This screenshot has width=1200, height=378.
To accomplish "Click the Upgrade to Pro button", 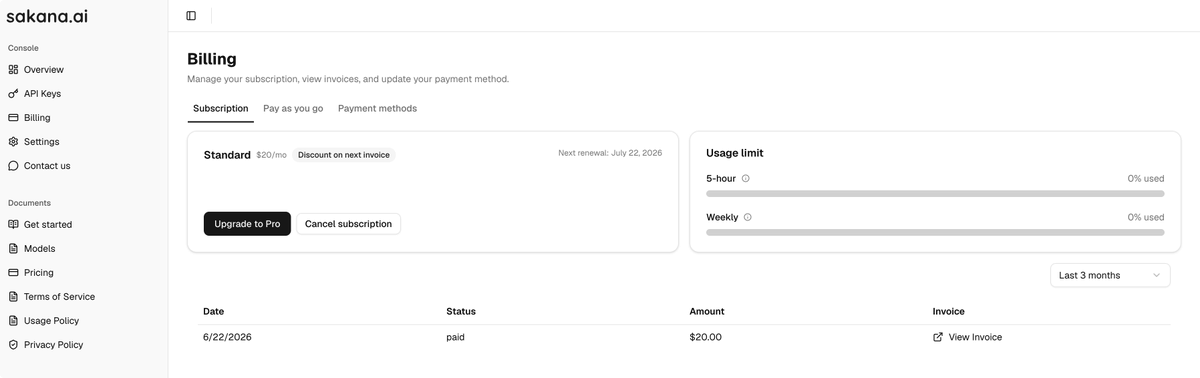I will click(247, 224).
